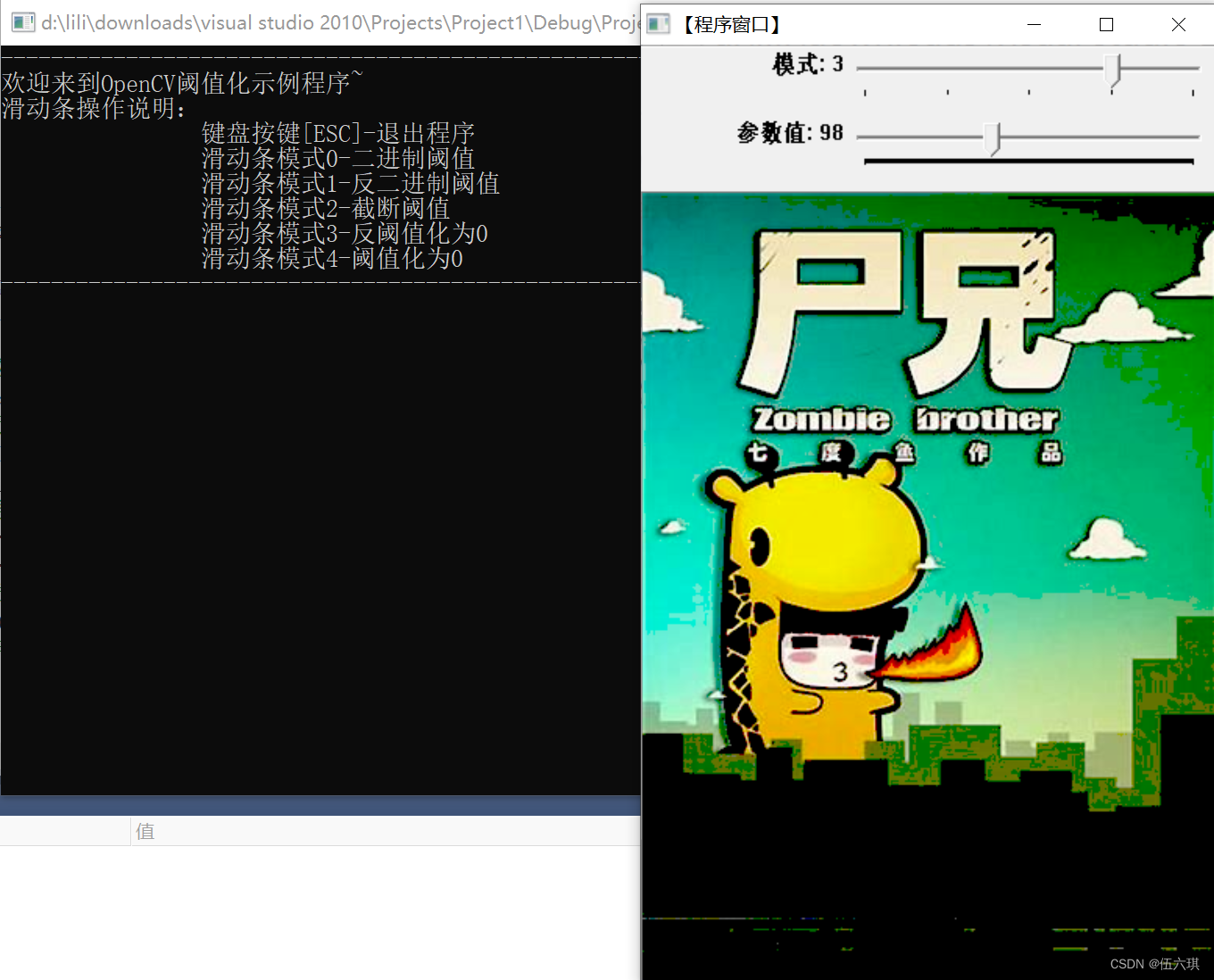Click the 滑动条模式2-截断阈值 line

[326, 208]
